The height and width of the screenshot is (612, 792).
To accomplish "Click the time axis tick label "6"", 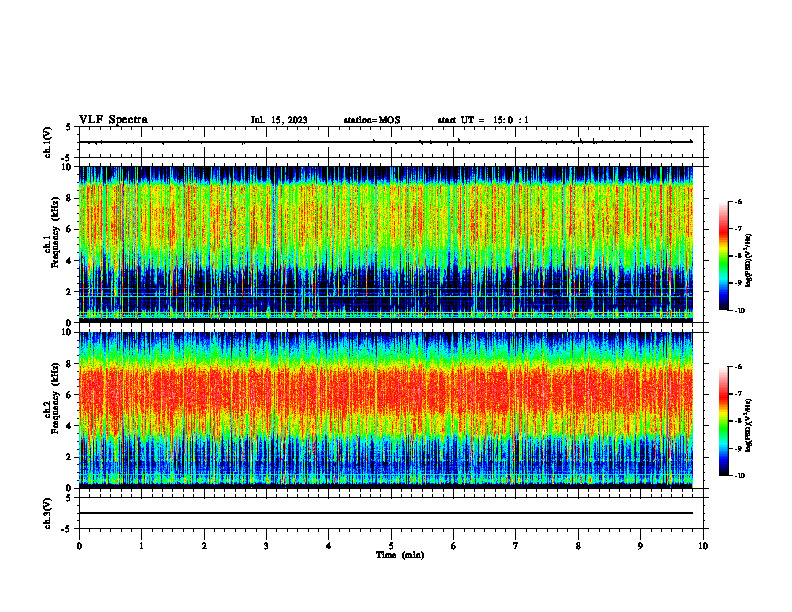I will click(454, 546).
